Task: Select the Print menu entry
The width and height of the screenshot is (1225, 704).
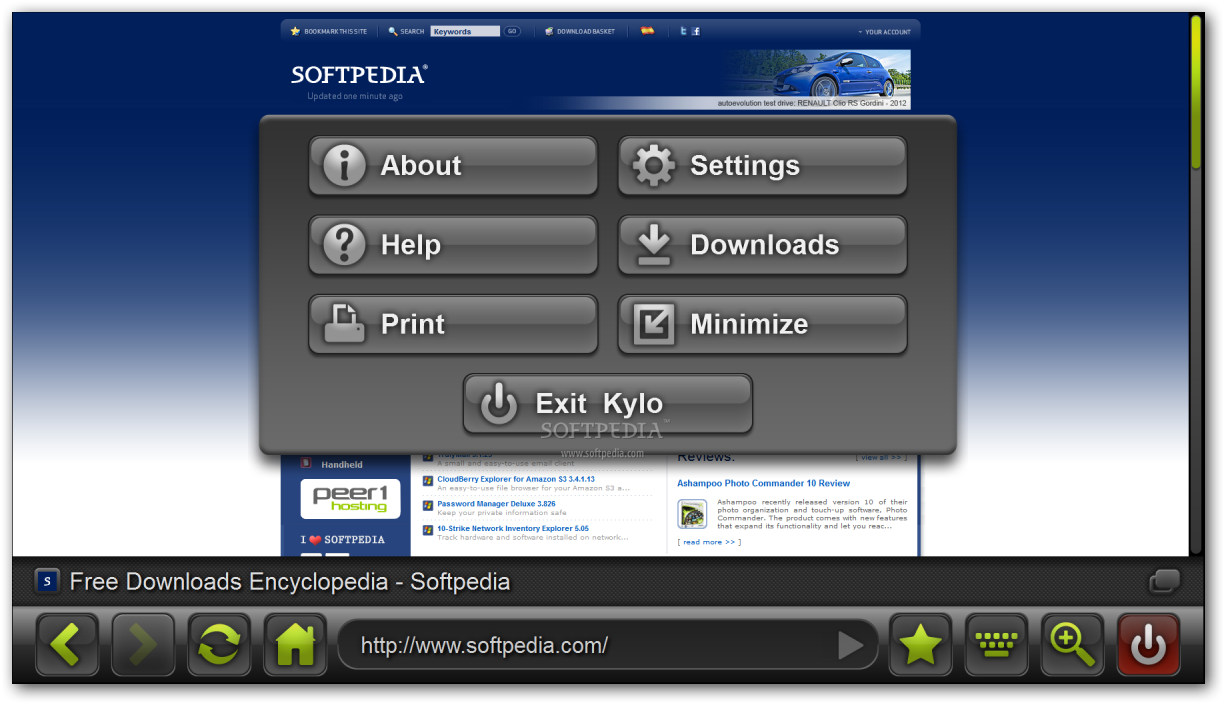Action: click(453, 324)
